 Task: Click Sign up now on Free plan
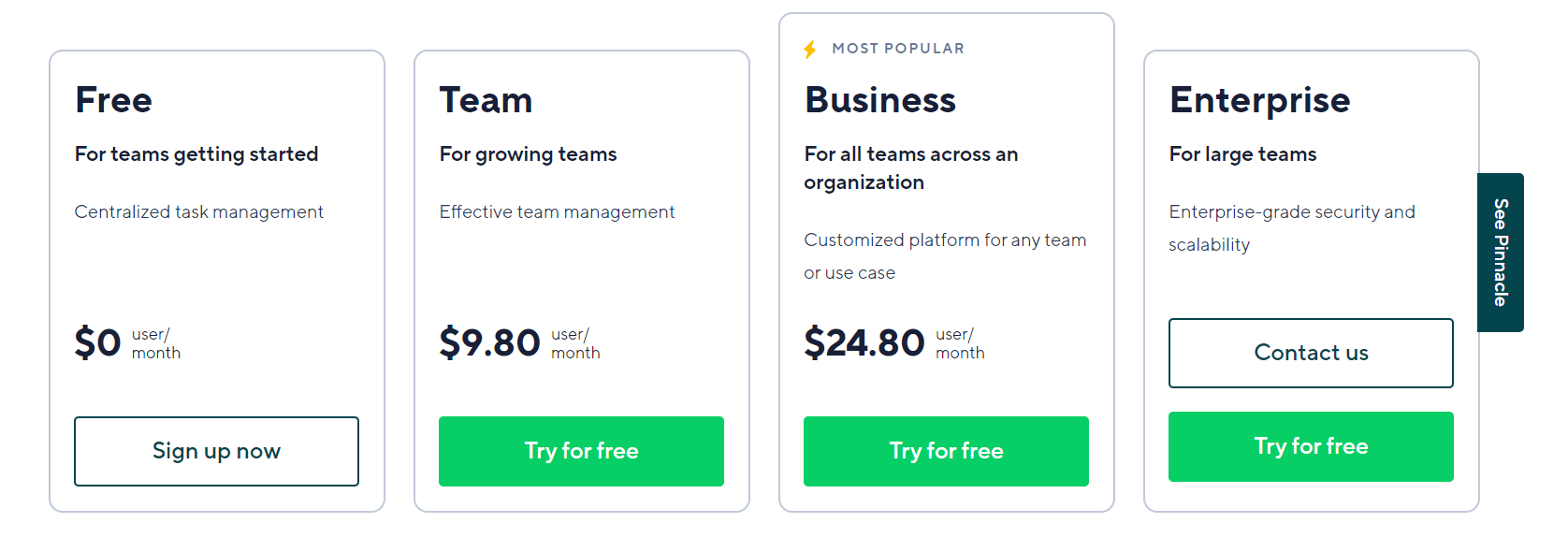click(x=216, y=451)
